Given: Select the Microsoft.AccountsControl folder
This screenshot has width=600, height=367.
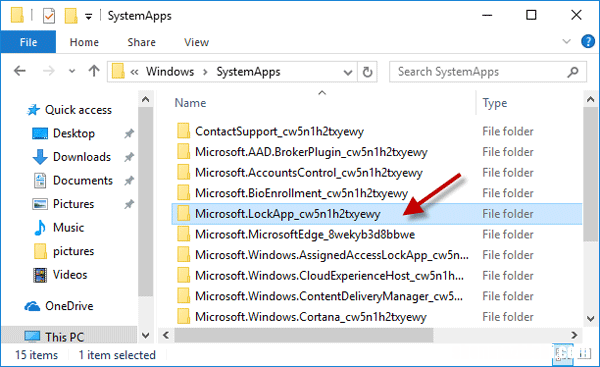Looking at the screenshot, I should [309, 173].
